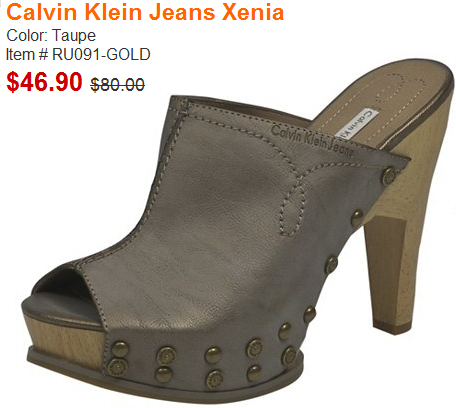Click the word Xenia in the title
This screenshot has height=408, width=456.
pyautogui.click(x=253, y=12)
